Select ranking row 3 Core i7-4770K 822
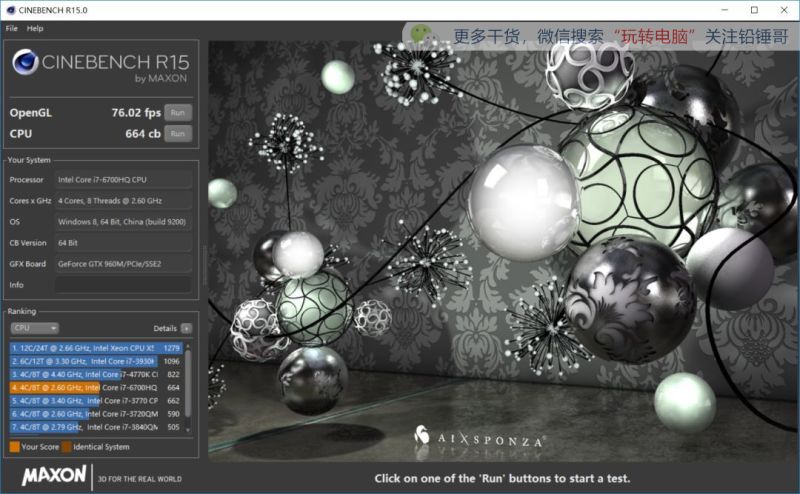Viewport: 800px width, 494px height. pyautogui.click(x=96, y=375)
